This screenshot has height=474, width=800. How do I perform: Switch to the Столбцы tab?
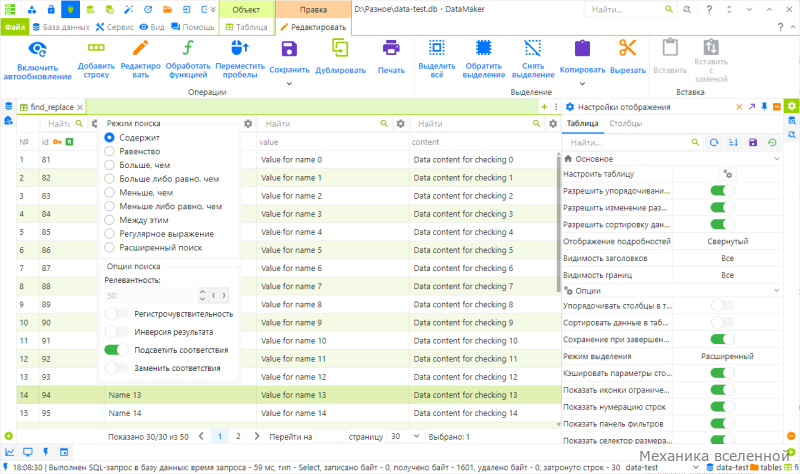626,123
